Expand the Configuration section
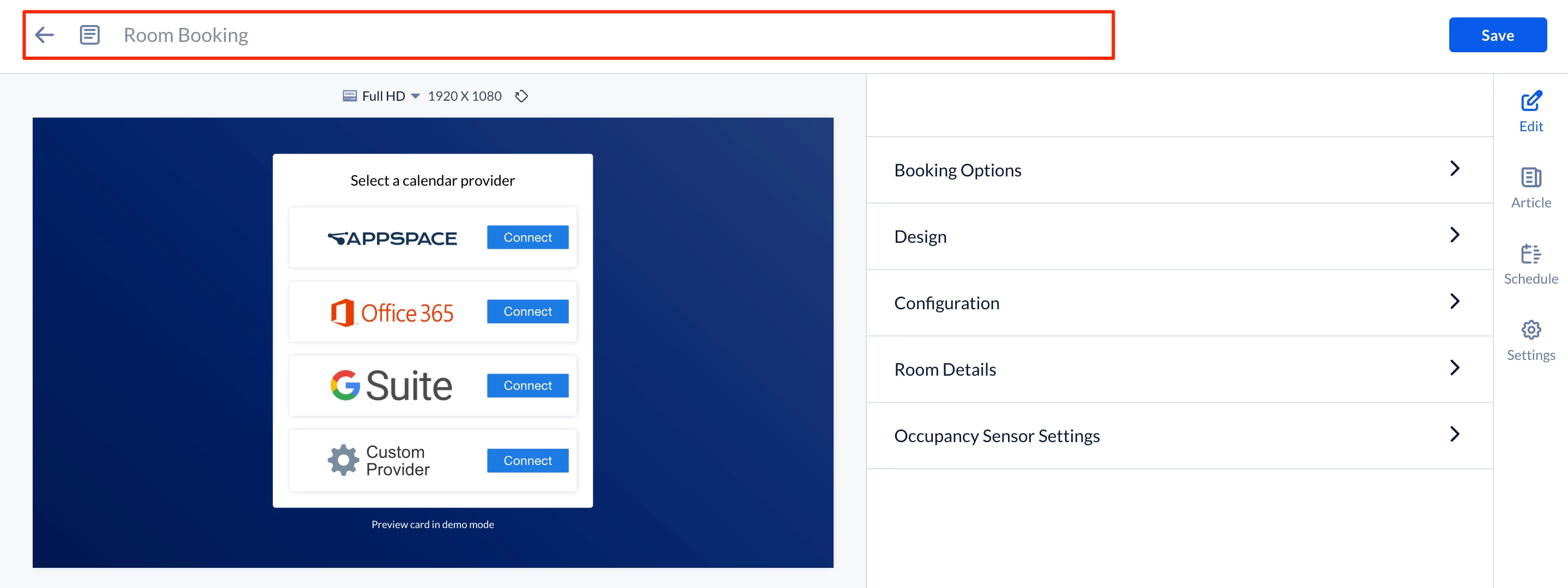Screen dimensions: 1568x588 click(1178, 302)
